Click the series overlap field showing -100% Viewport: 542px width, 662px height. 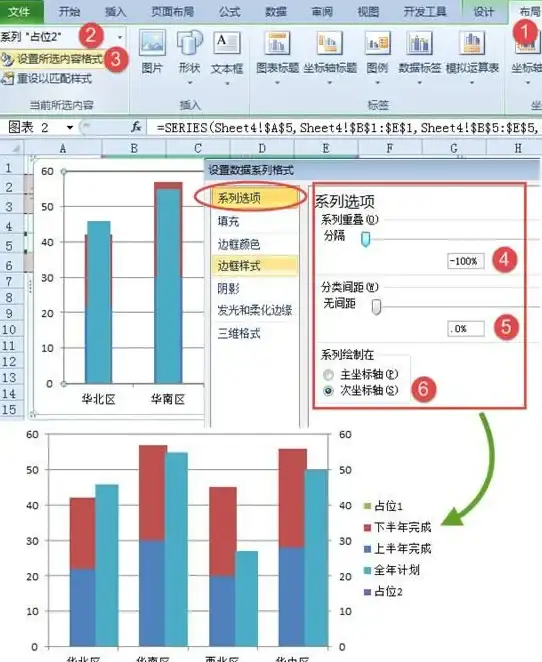(466, 261)
